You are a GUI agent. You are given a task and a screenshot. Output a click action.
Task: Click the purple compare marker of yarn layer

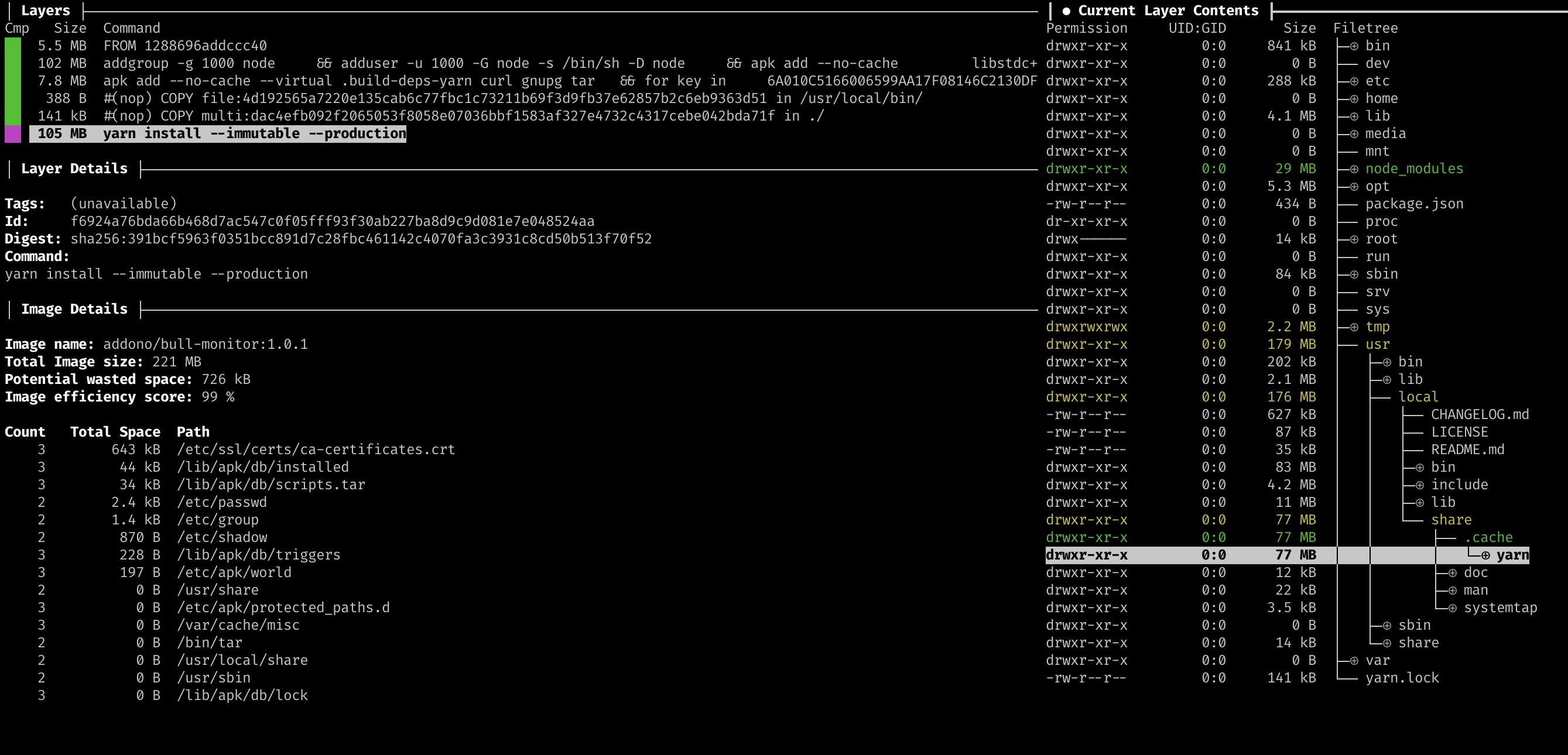[13, 134]
